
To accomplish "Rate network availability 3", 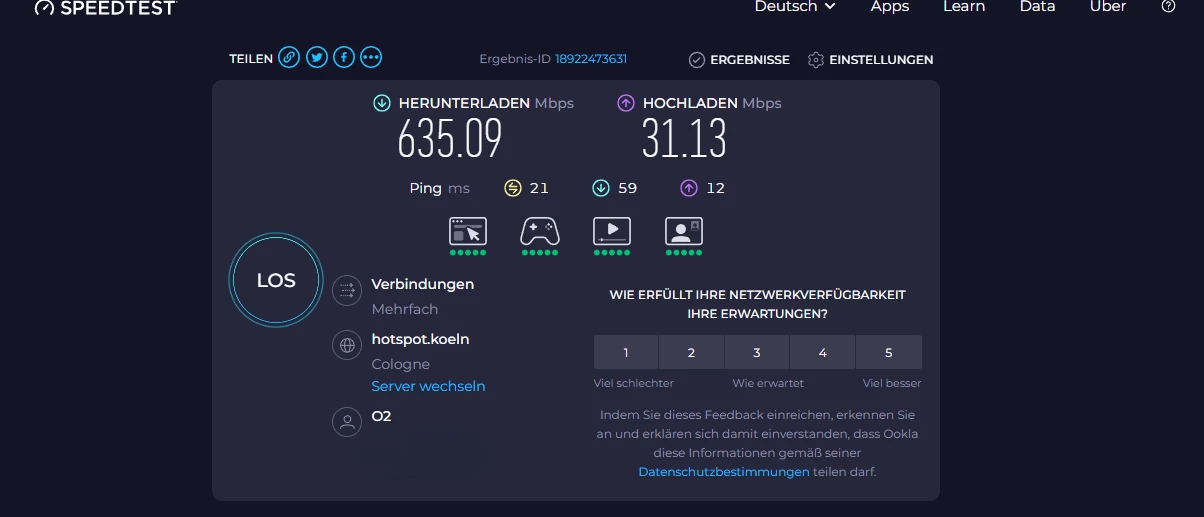I will [757, 352].
